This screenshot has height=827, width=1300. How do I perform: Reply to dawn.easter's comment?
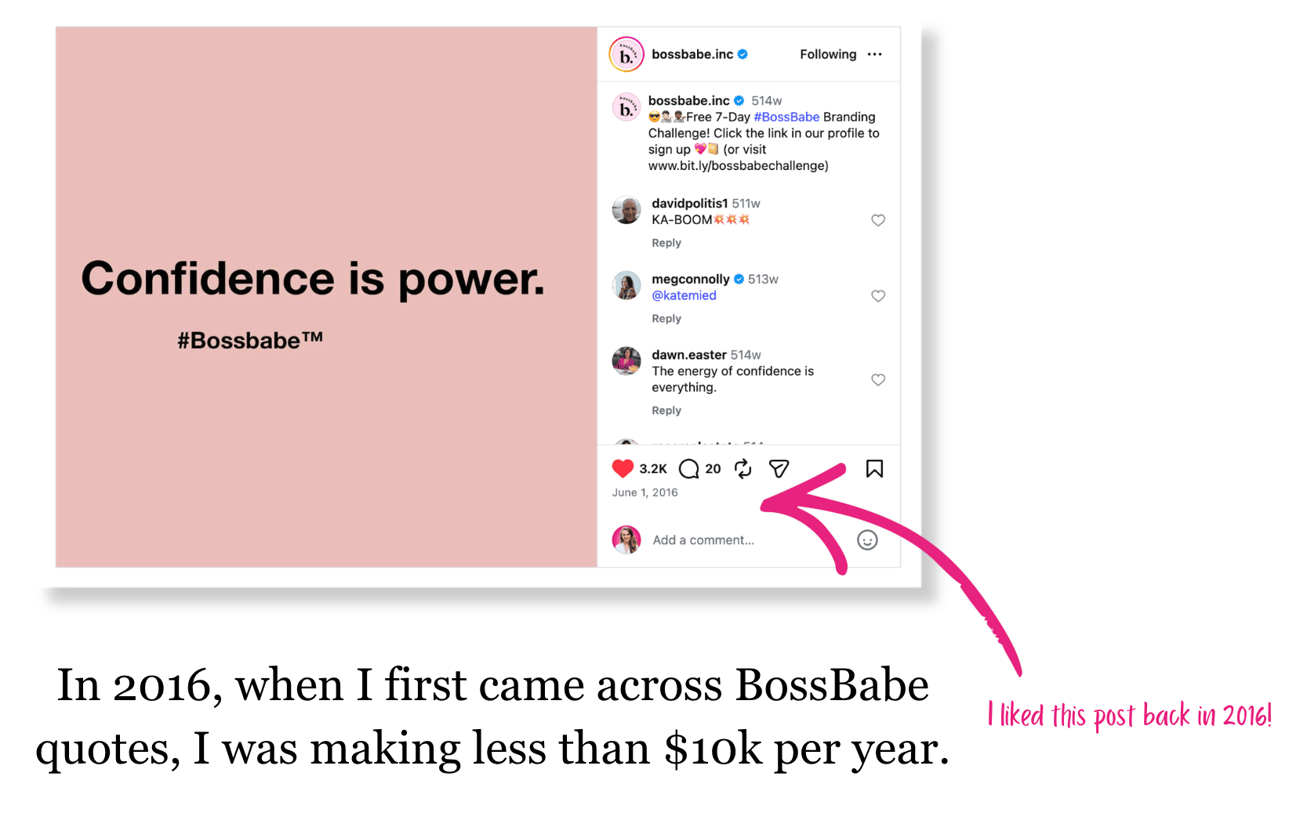666,411
